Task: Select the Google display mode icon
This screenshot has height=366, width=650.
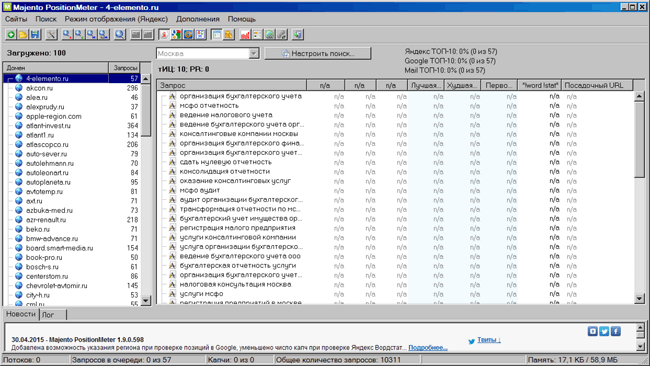Action: pos(176,35)
